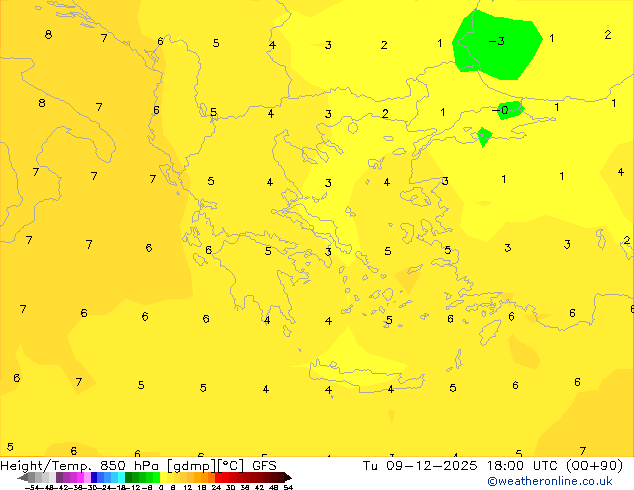This screenshot has height=490, width=634.
Task: Click the '[°C]' unit label
Action: pos(231,466)
